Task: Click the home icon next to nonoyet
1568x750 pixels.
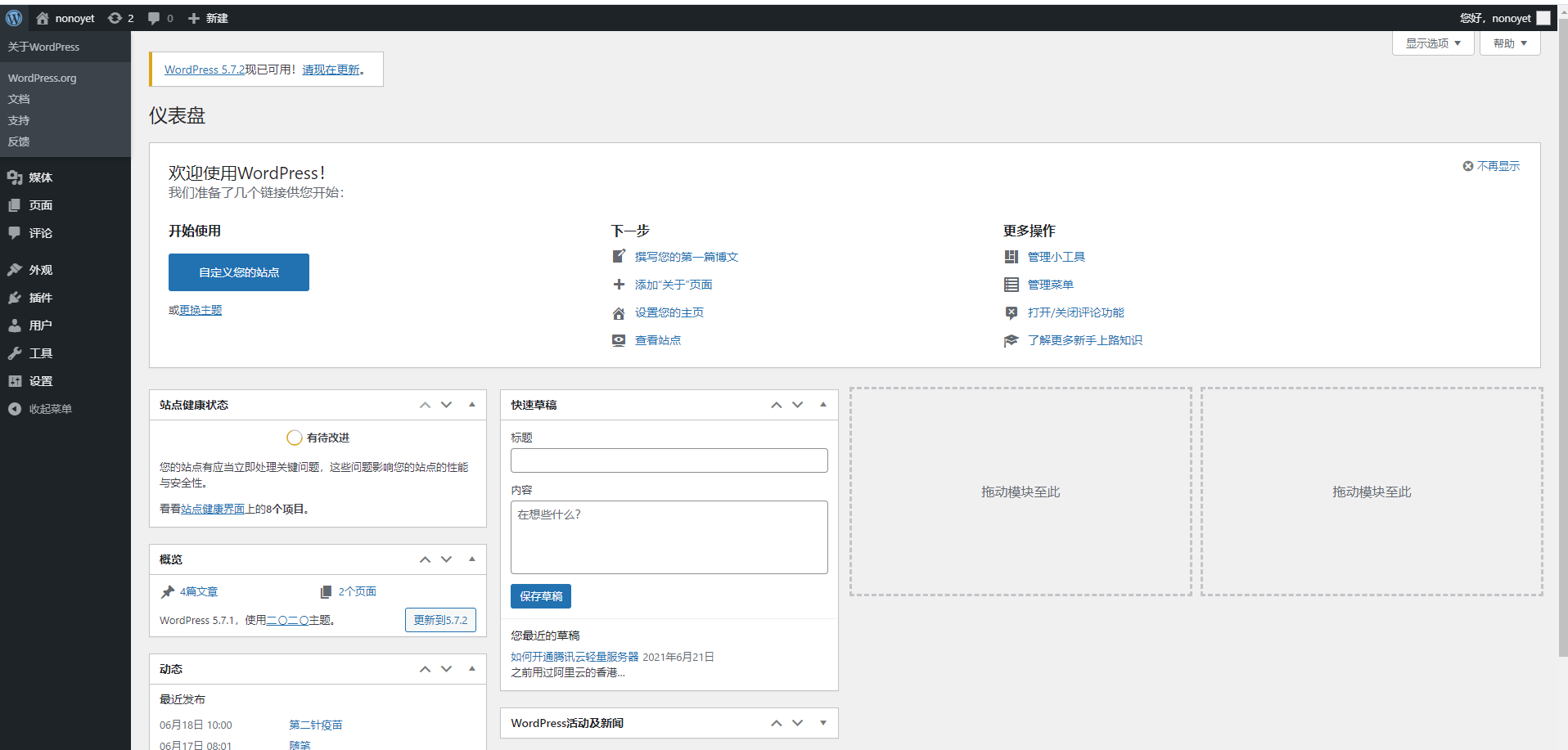Action: (43, 18)
